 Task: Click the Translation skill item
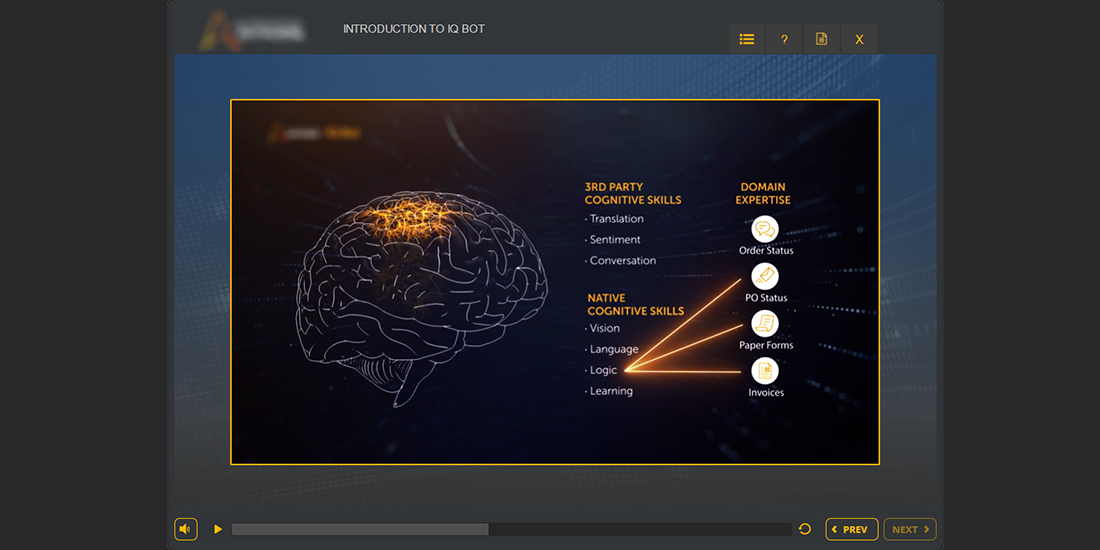tap(616, 219)
